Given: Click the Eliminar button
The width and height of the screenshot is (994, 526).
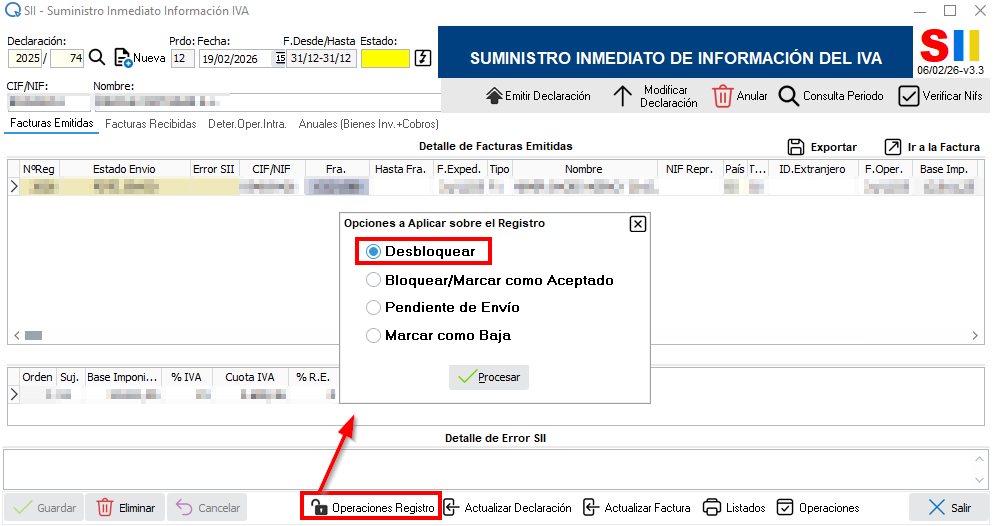Looking at the screenshot, I should [x=125, y=508].
